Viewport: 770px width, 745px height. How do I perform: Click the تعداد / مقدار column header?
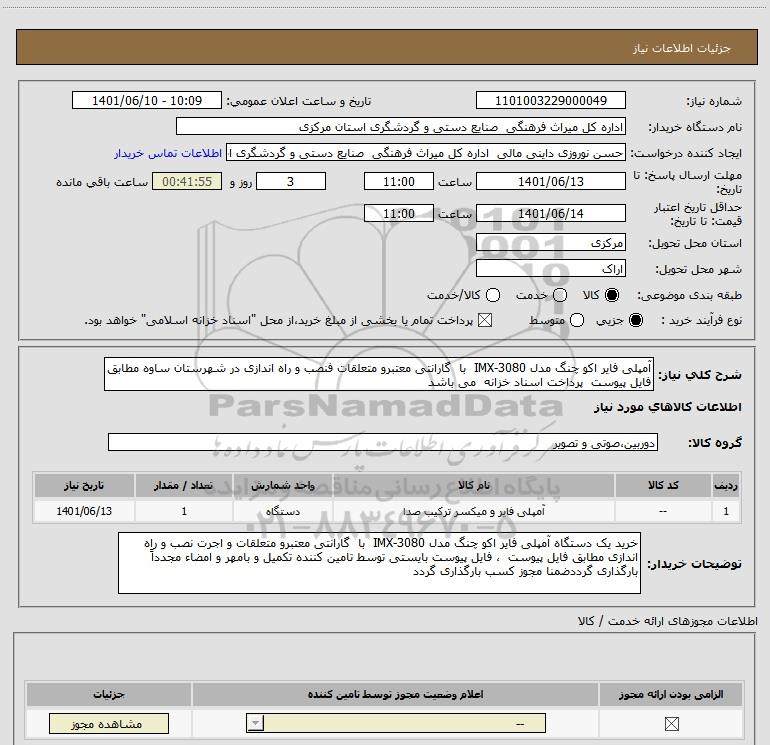[184, 485]
